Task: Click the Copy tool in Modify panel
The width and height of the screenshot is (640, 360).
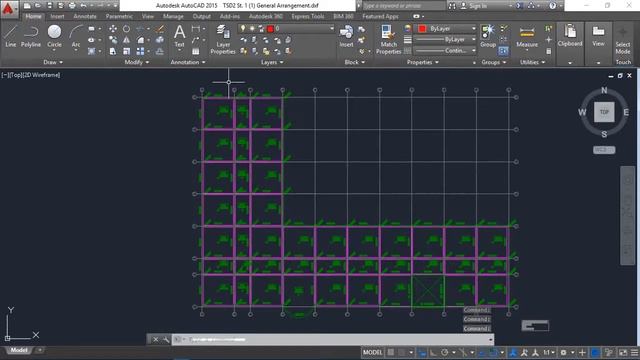Action: point(113,40)
